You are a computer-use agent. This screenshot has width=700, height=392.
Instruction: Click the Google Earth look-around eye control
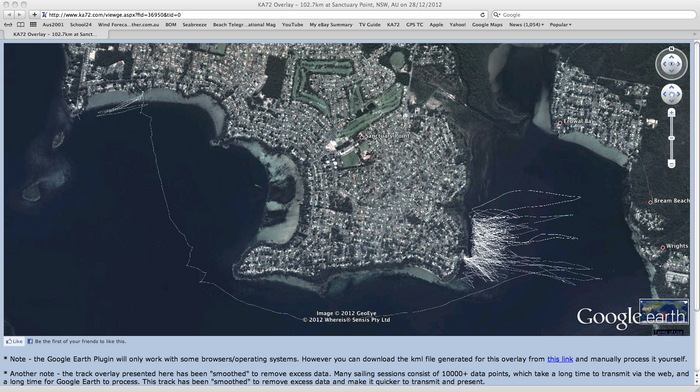[x=671, y=64]
